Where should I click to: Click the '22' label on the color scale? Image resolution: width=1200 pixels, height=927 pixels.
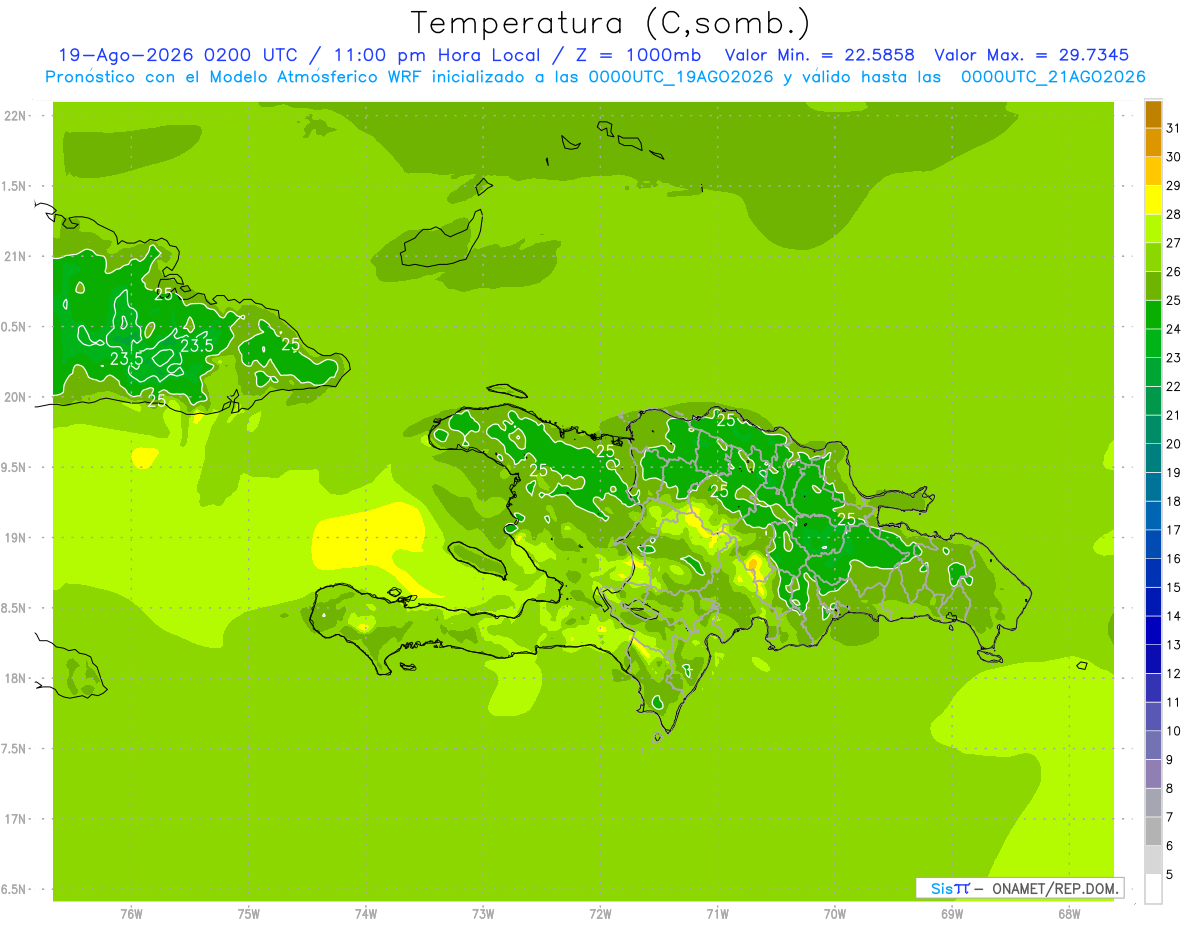pyautogui.click(x=1174, y=387)
